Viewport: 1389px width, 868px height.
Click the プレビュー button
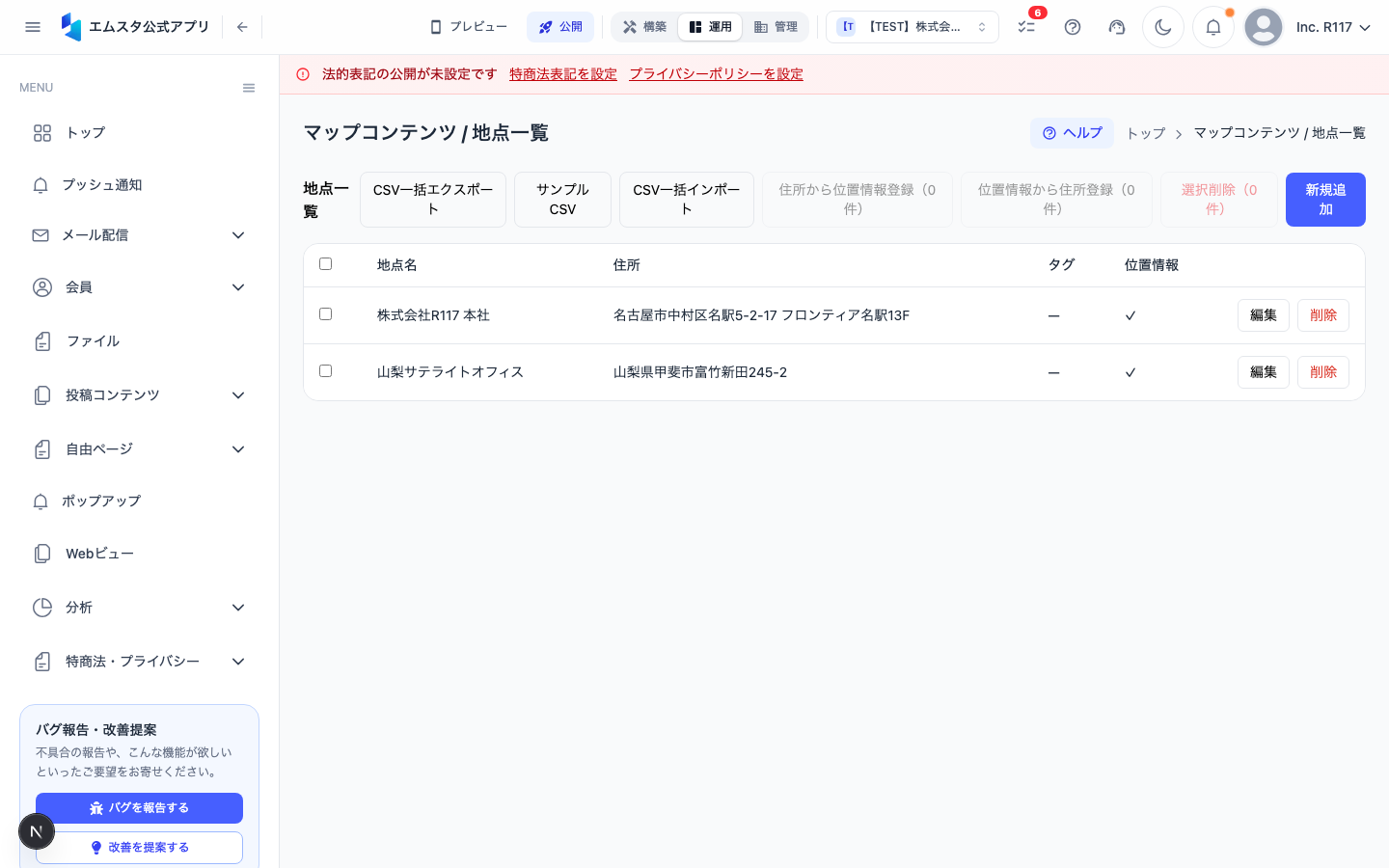[x=469, y=27]
